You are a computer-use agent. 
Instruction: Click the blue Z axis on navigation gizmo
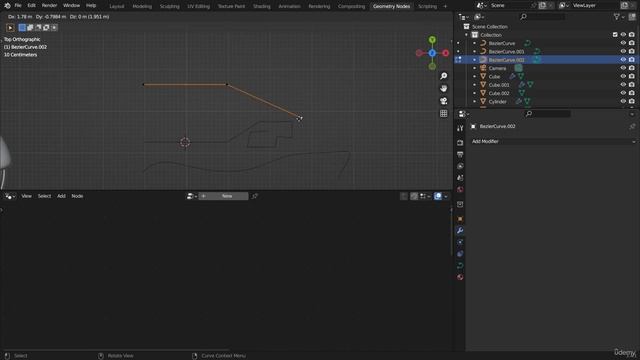432,53
